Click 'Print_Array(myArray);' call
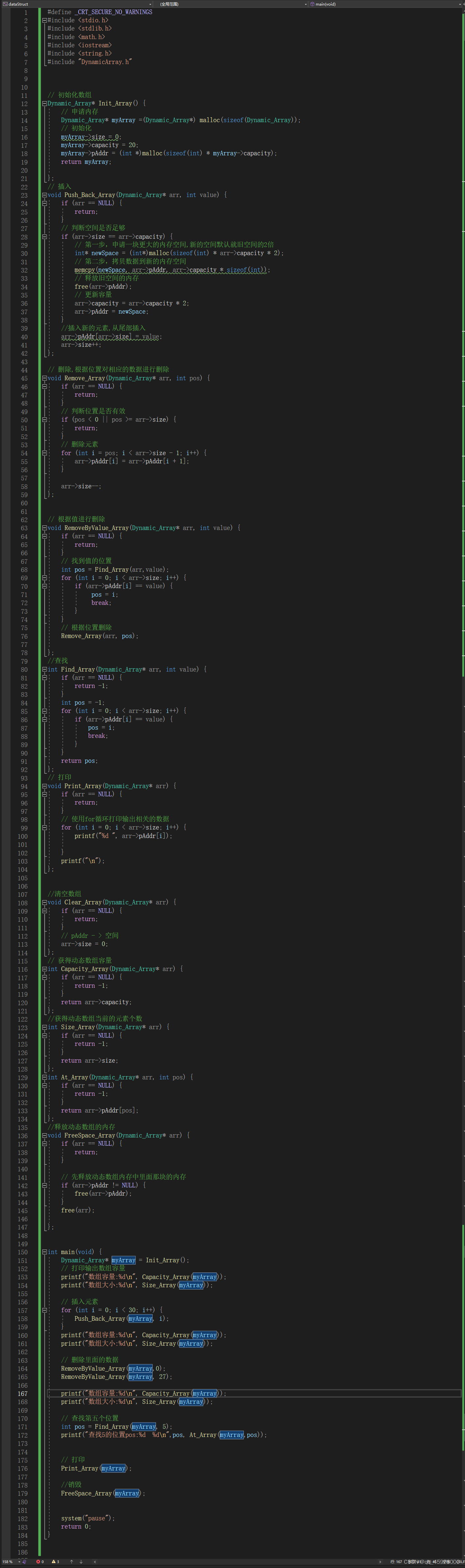The width and height of the screenshot is (465, 1568). (96, 1469)
